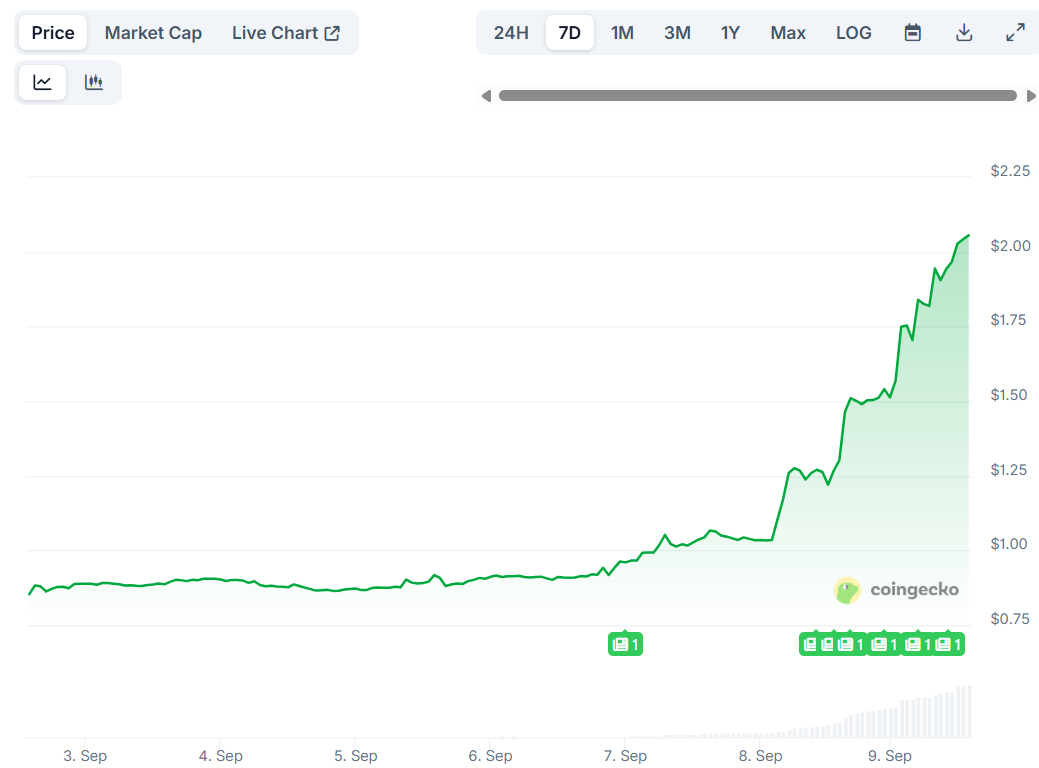
Task: Open the news marker on 7 Sep
Action: (x=625, y=644)
